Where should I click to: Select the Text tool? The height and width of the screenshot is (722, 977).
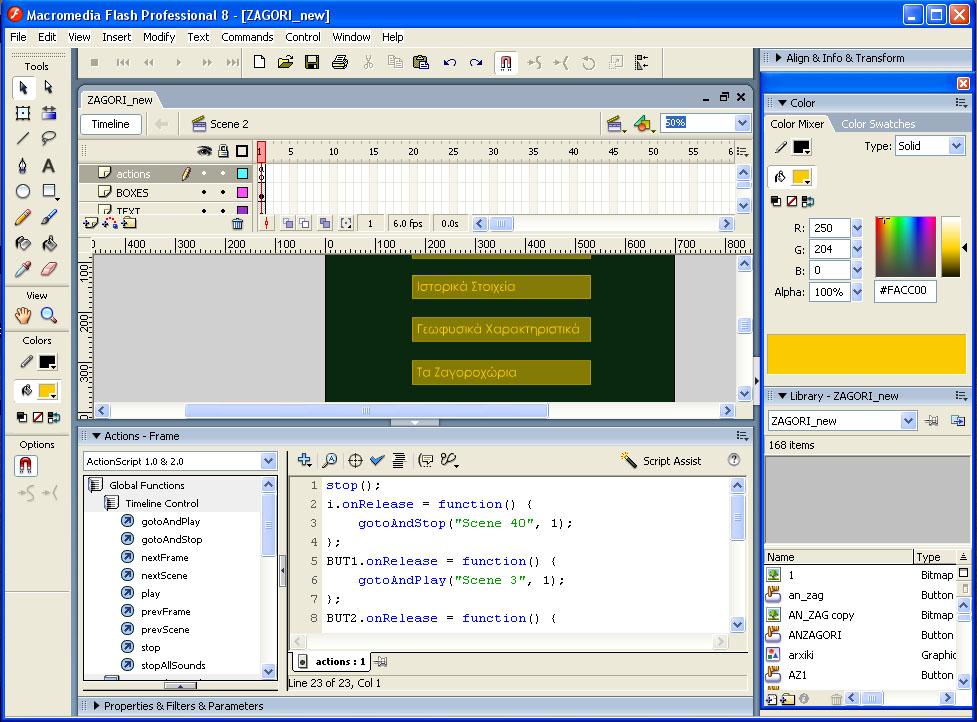(49, 166)
